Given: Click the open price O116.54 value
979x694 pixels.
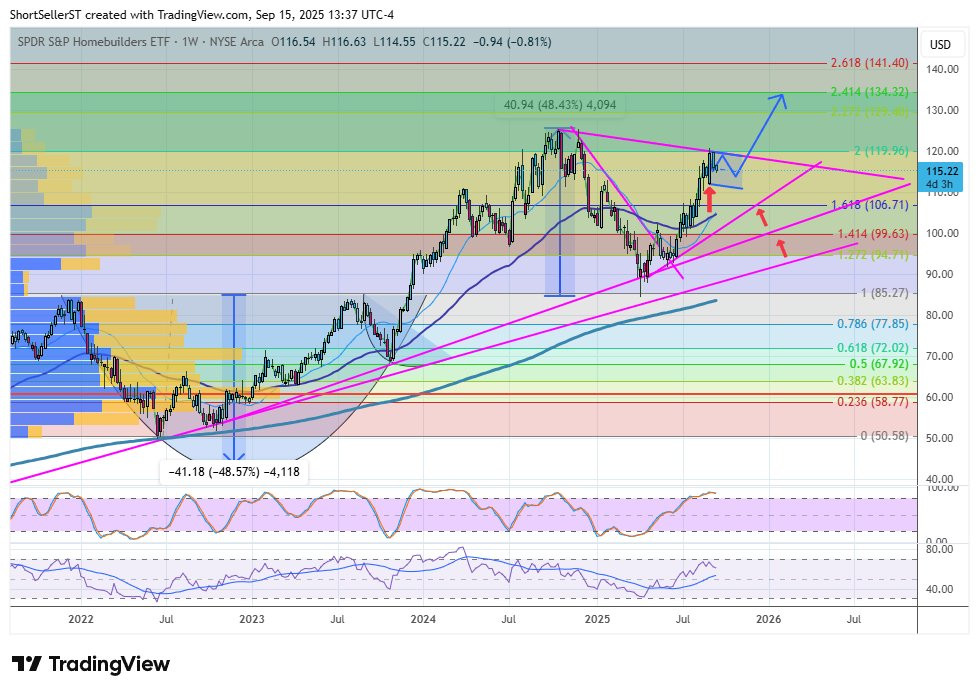Looking at the screenshot, I should click(293, 42).
